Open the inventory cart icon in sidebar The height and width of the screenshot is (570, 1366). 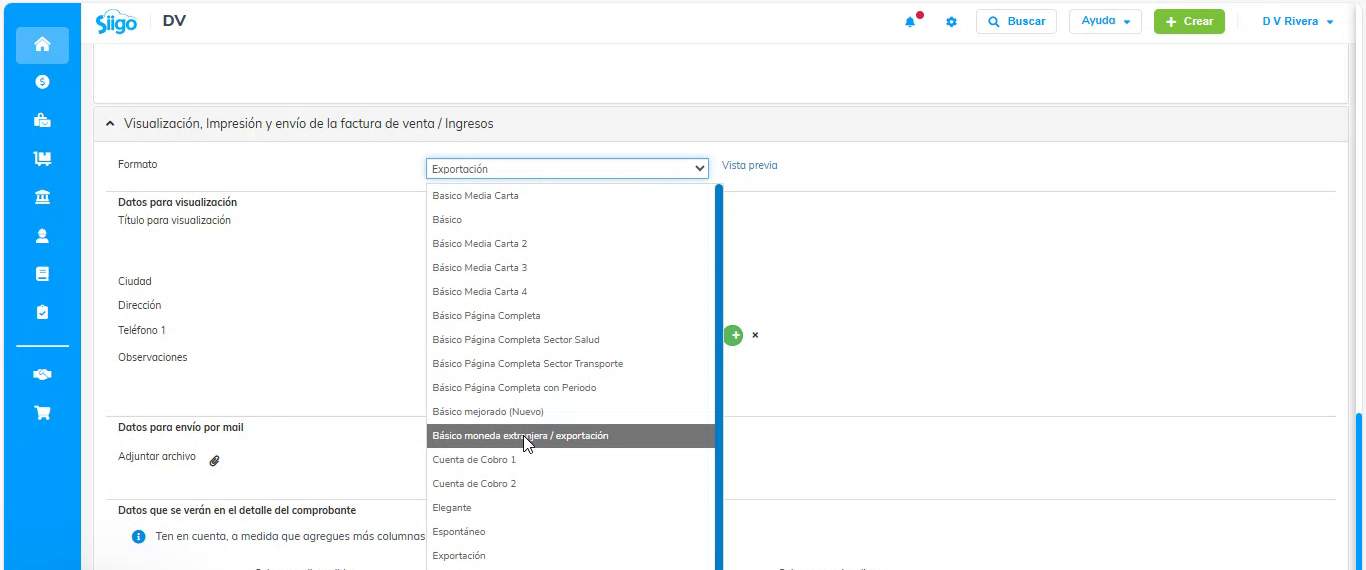tap(42, 158)
